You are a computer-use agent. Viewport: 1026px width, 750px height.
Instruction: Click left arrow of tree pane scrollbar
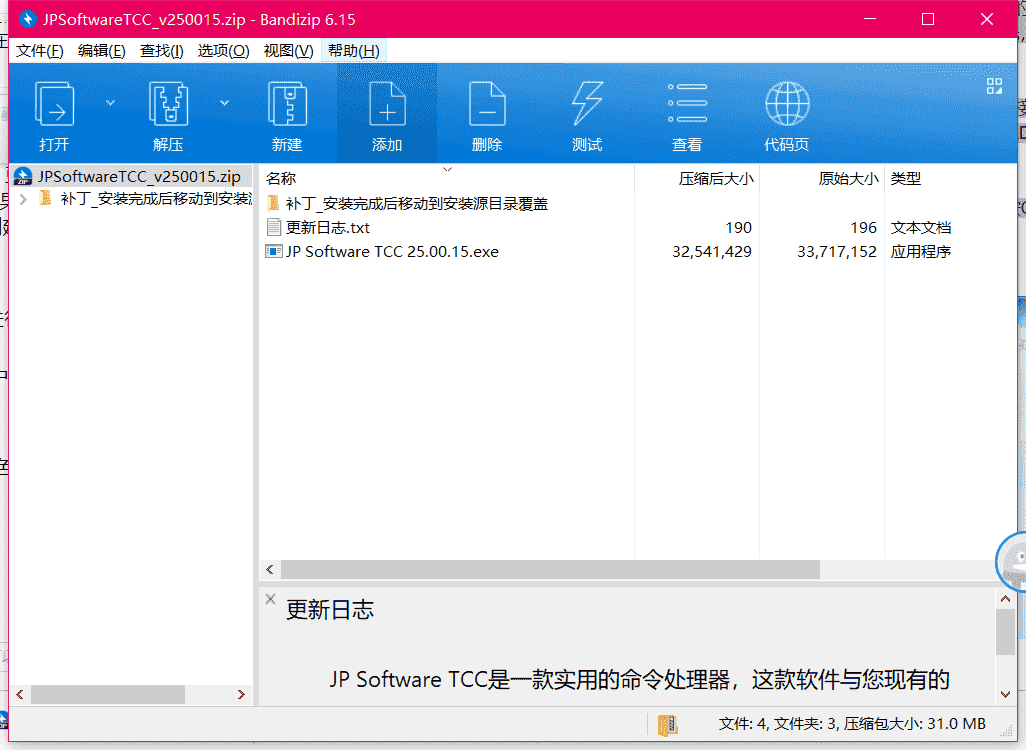20,694
